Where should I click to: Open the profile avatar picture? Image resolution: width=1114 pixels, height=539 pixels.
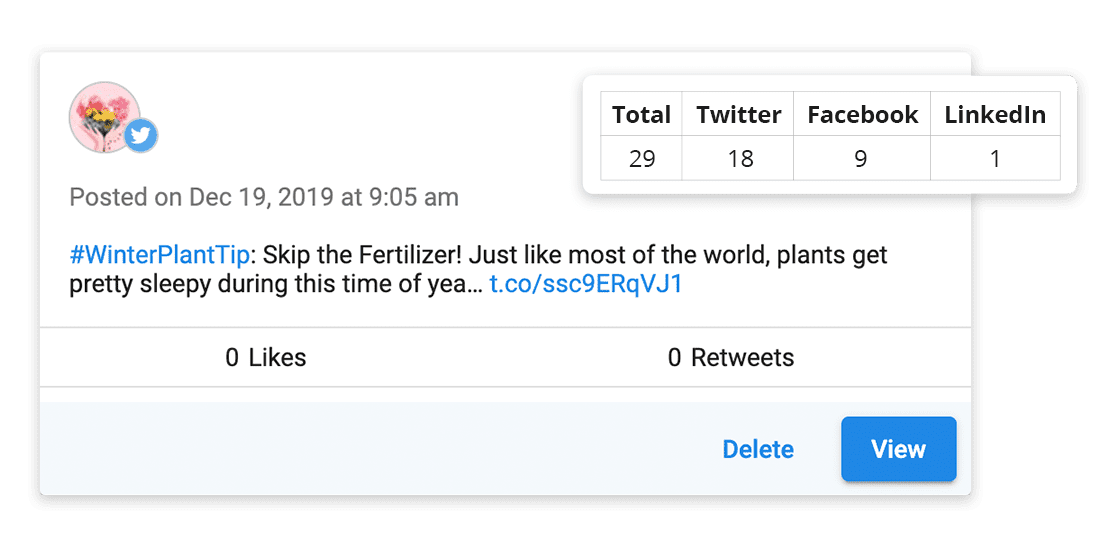(101, 115)
